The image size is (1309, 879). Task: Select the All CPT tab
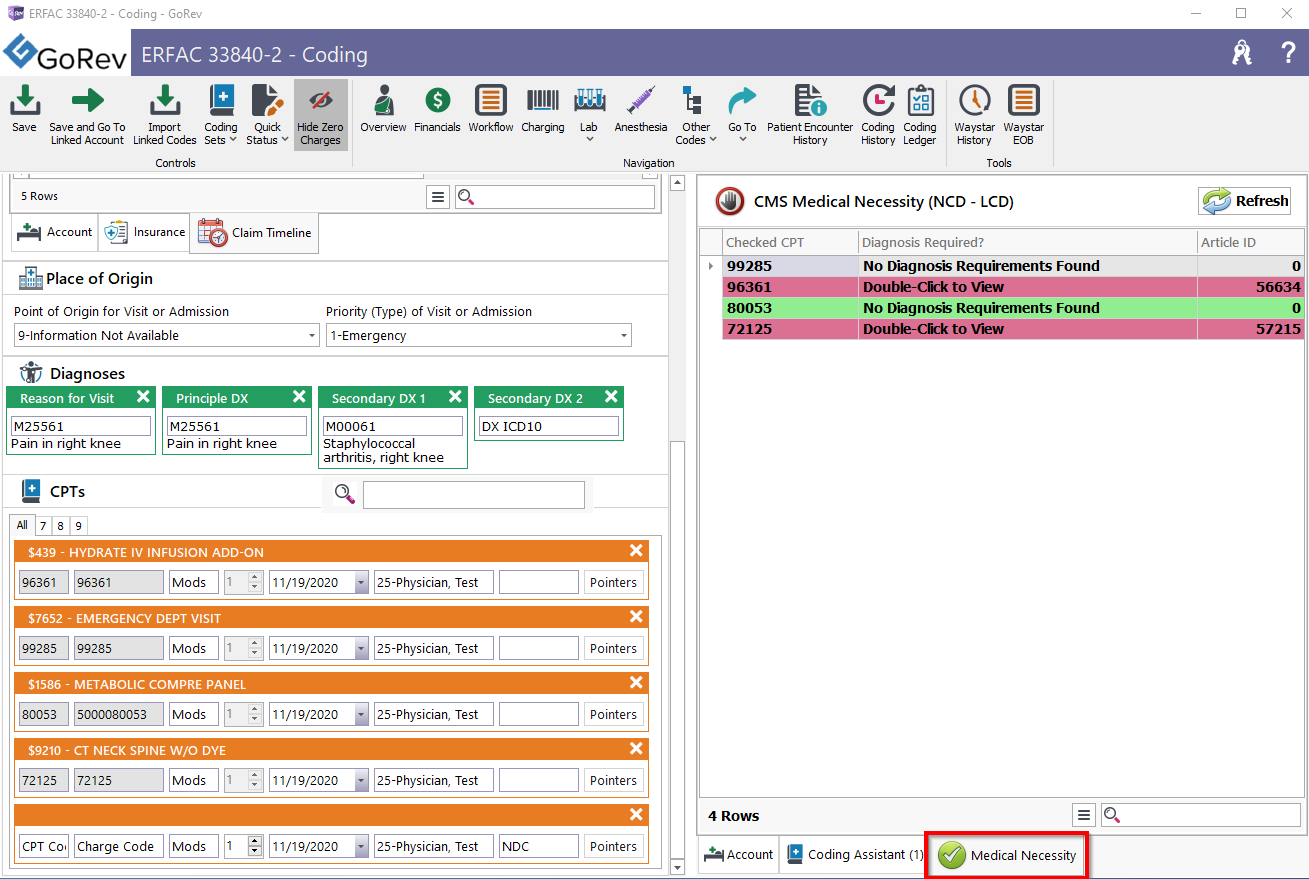pos(22,525)
